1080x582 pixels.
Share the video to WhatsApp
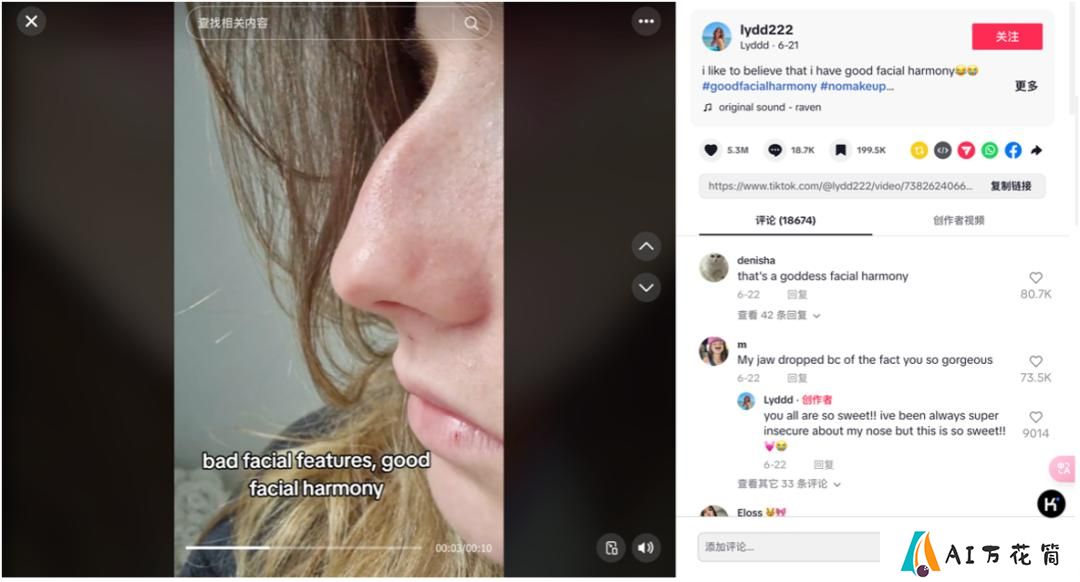(x=990, y=150)
